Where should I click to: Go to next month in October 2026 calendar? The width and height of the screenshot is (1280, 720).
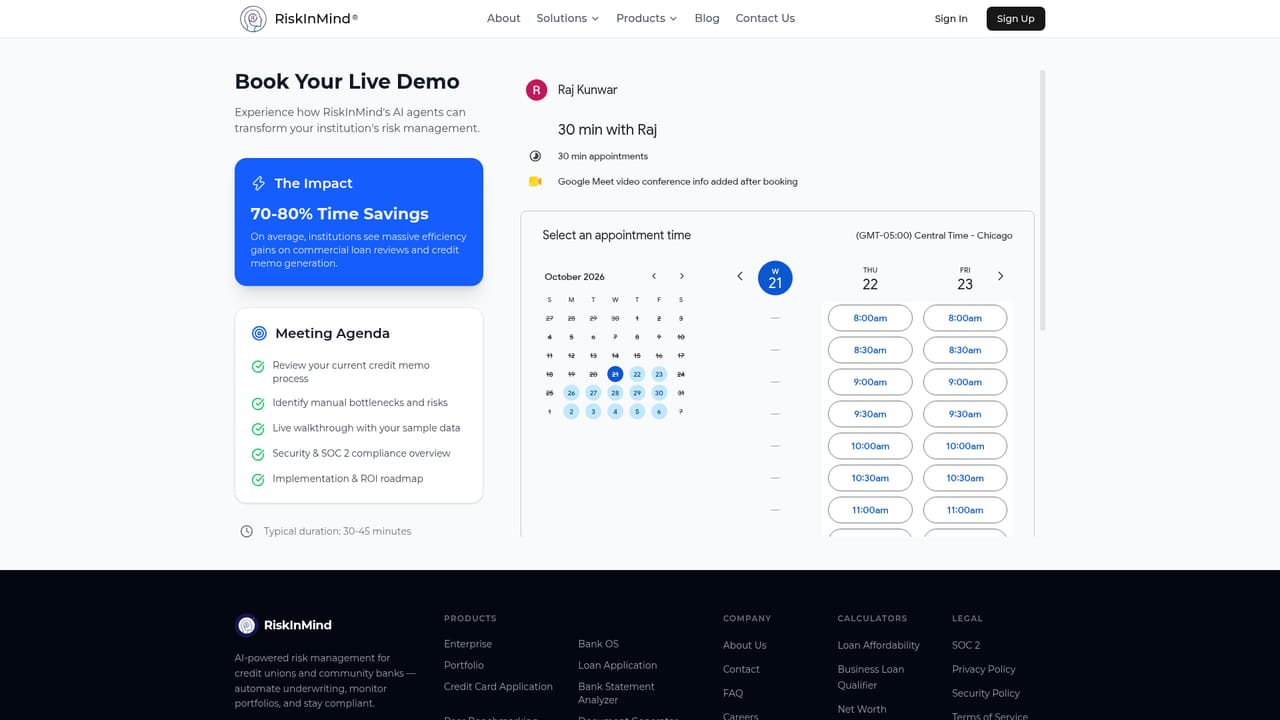[x=682, y=276]
